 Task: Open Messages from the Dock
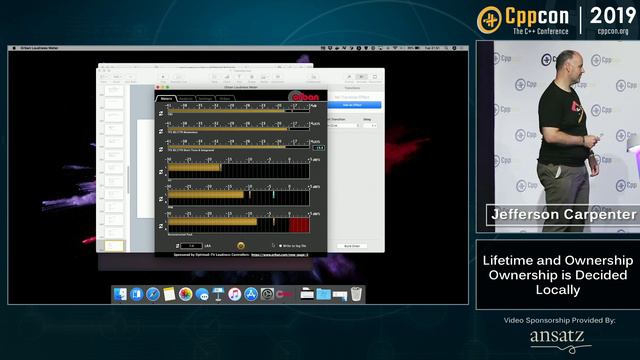[202, 294]
